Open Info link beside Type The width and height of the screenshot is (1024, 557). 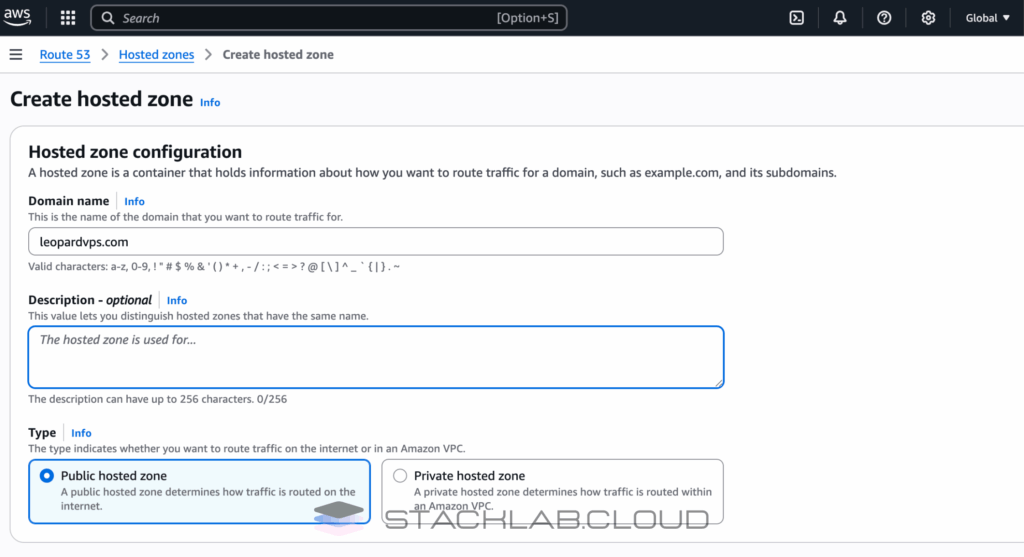click(x=81, y=433)
